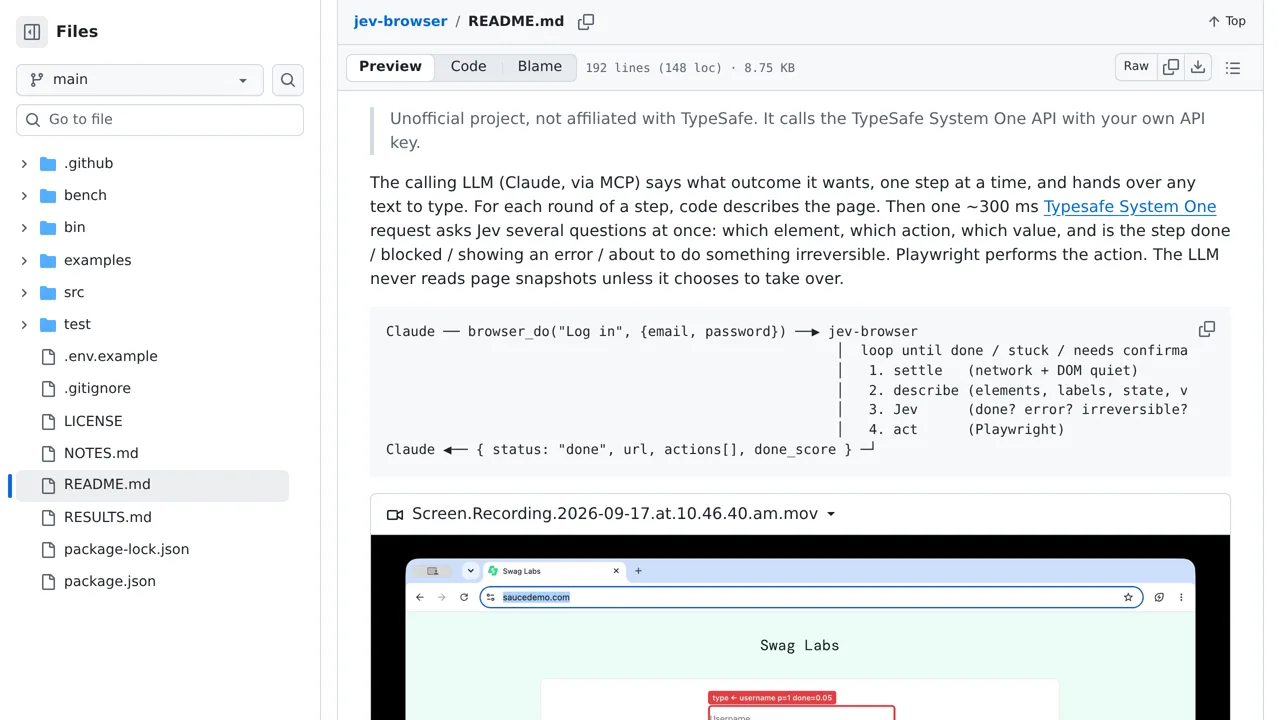Open the file search magnifier button
The image size is (1280, 720).
point(288,80)
